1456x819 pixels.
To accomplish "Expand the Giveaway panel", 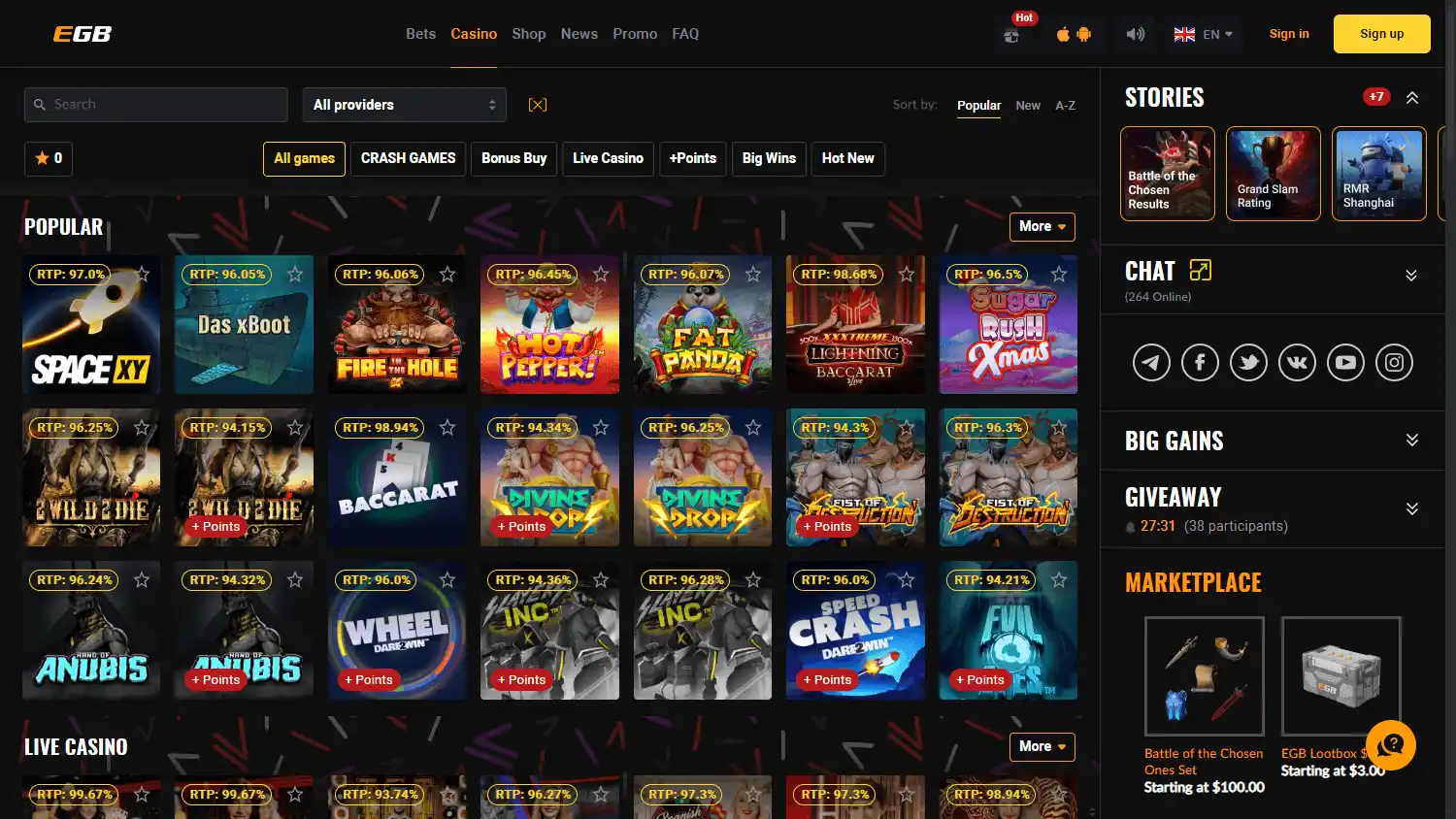I will pyautogui.click(x=1411, y=508).
